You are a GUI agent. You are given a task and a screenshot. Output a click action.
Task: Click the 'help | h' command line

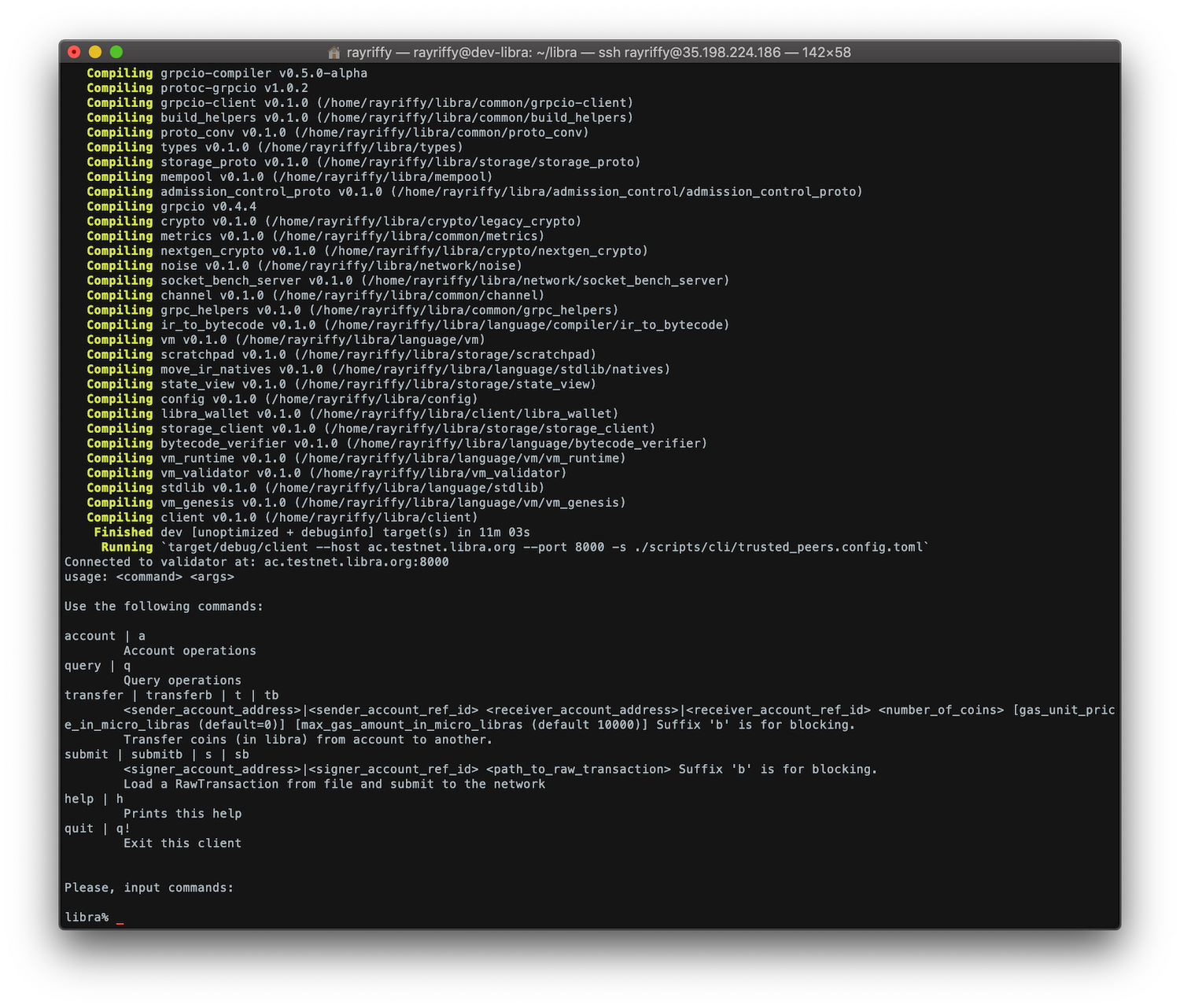[x=94, y=799]
